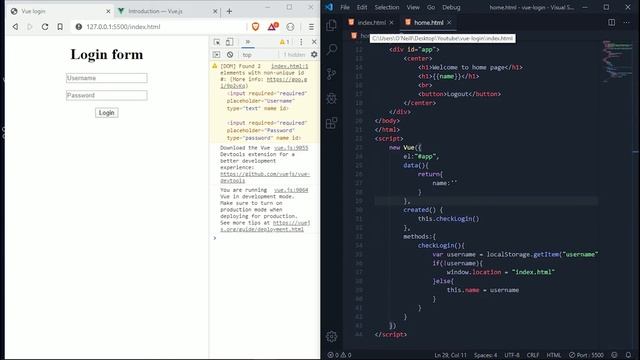Open the notifications bell in status bar
The image size is (640, 360).
(629, 355)
